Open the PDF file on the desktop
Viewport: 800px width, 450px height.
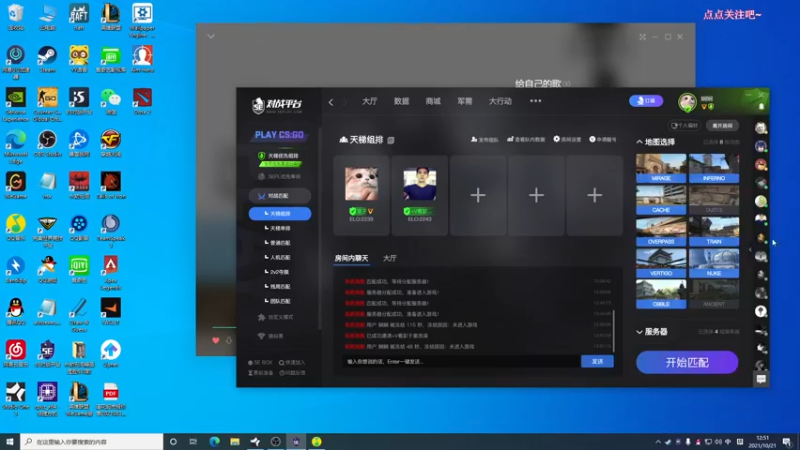(110, 399)
